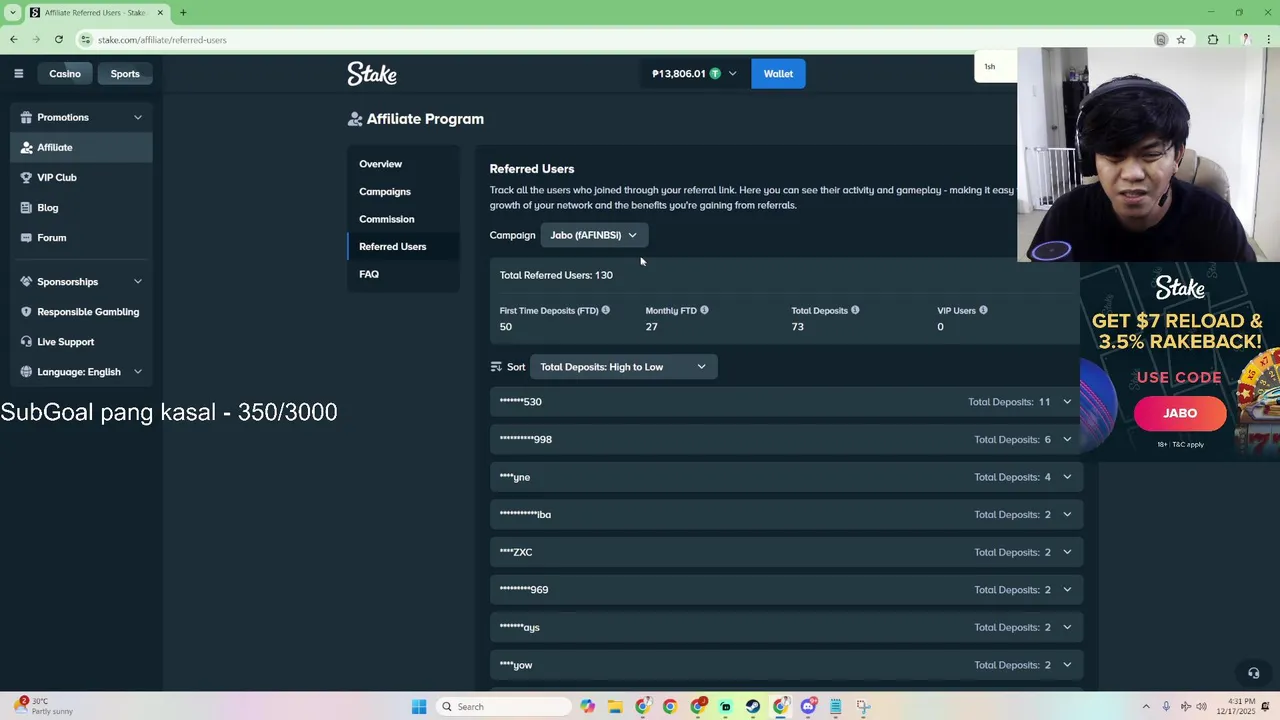Open Notepad icon on the taskbar
The image size is (1280, 720).
[836, 707]
